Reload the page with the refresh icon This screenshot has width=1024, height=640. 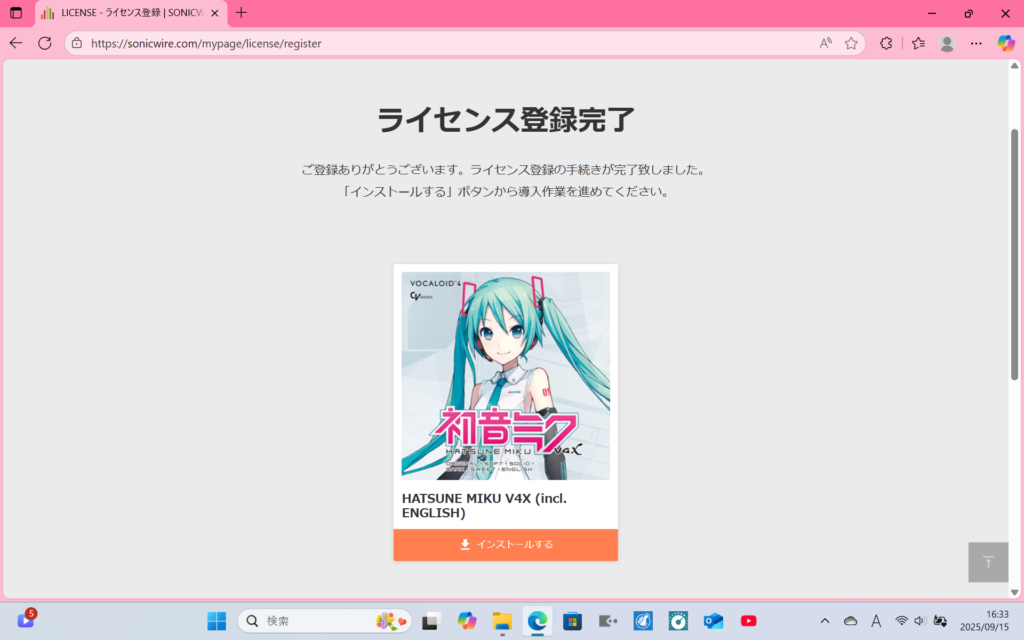[45, 43]
